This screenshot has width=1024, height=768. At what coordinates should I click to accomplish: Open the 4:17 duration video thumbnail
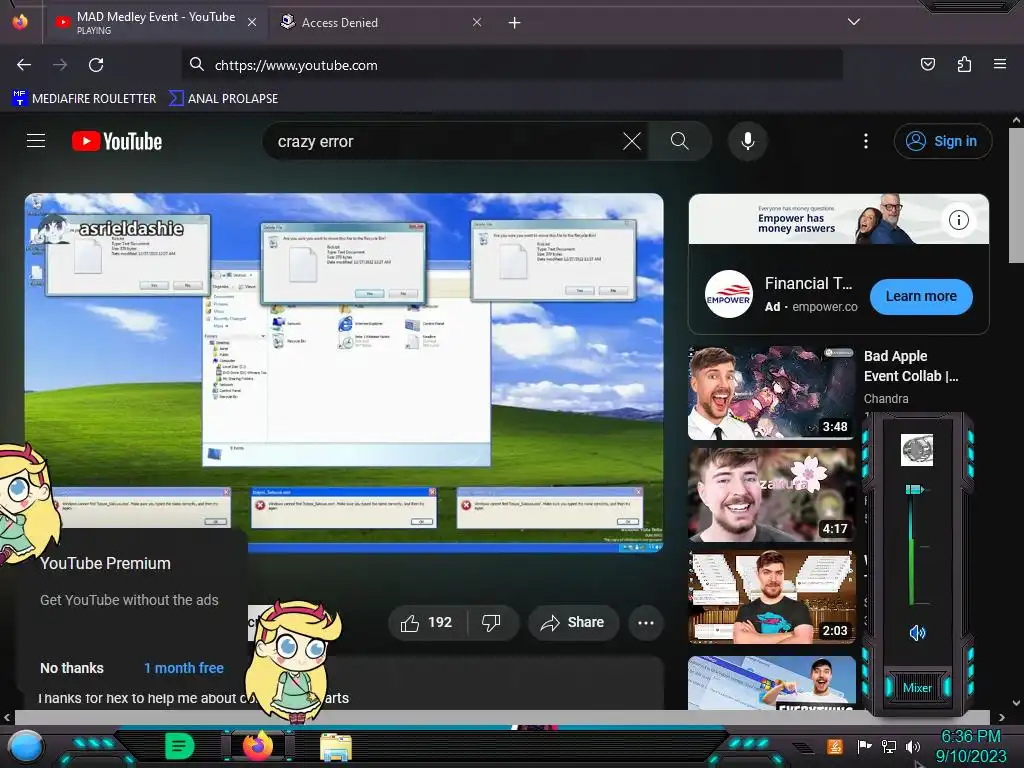click(771, 494)
